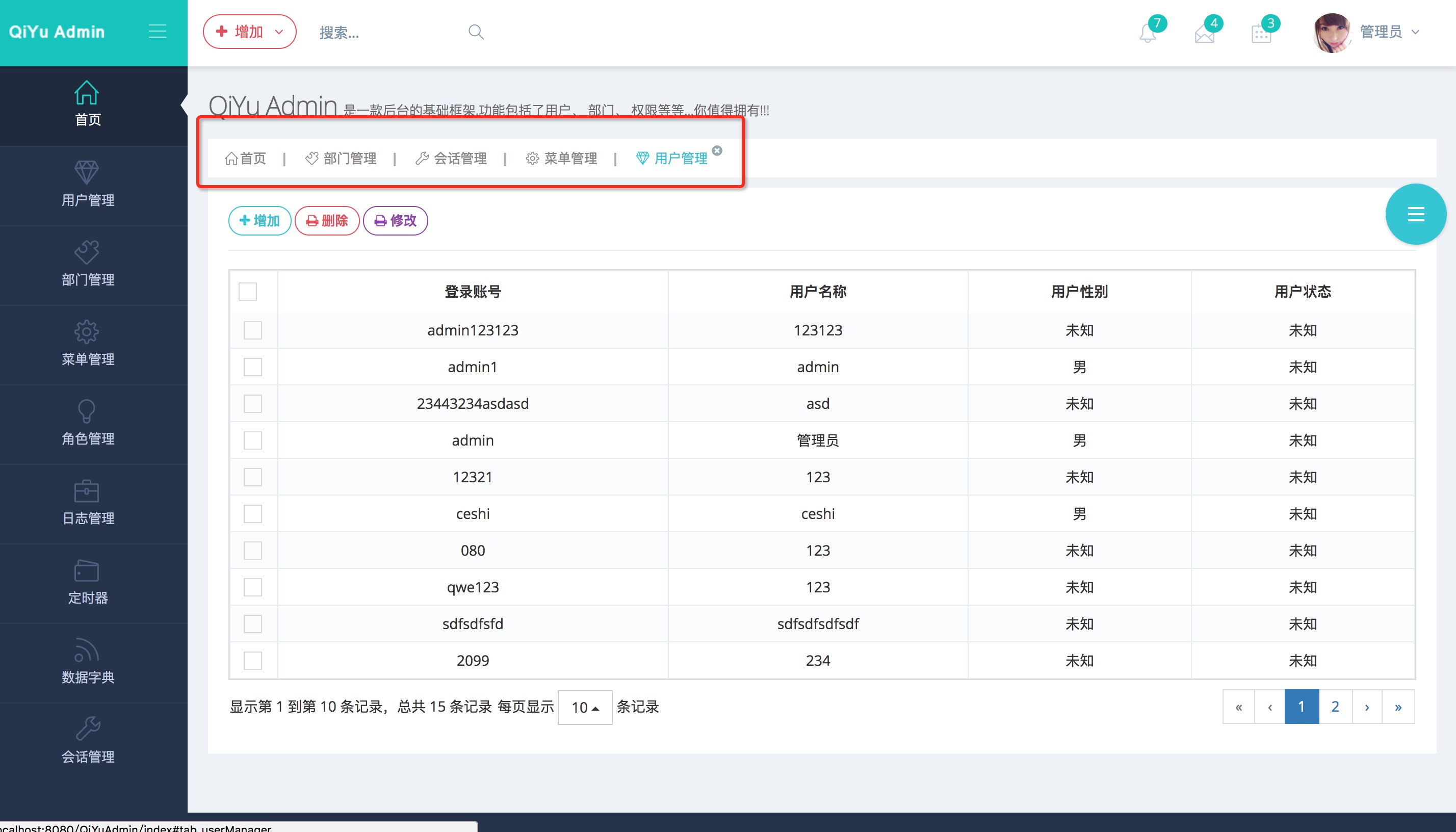Image resolution: width=1456 pixels, height=832 pixels.
Task: Open the mail envelope icon
Action: 1204,34
